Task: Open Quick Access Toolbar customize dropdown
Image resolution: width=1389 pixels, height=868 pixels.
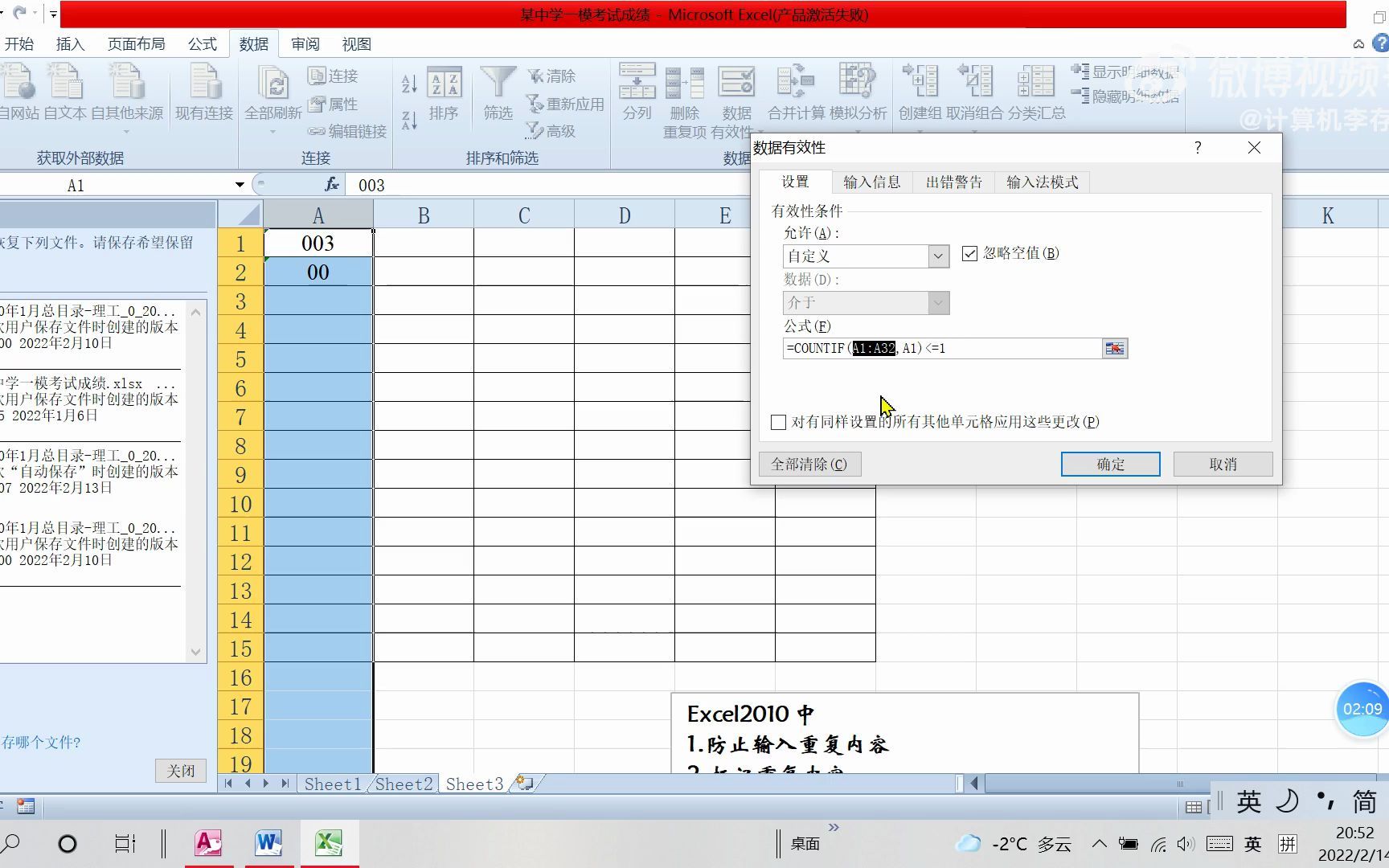Action: point(53,14)
